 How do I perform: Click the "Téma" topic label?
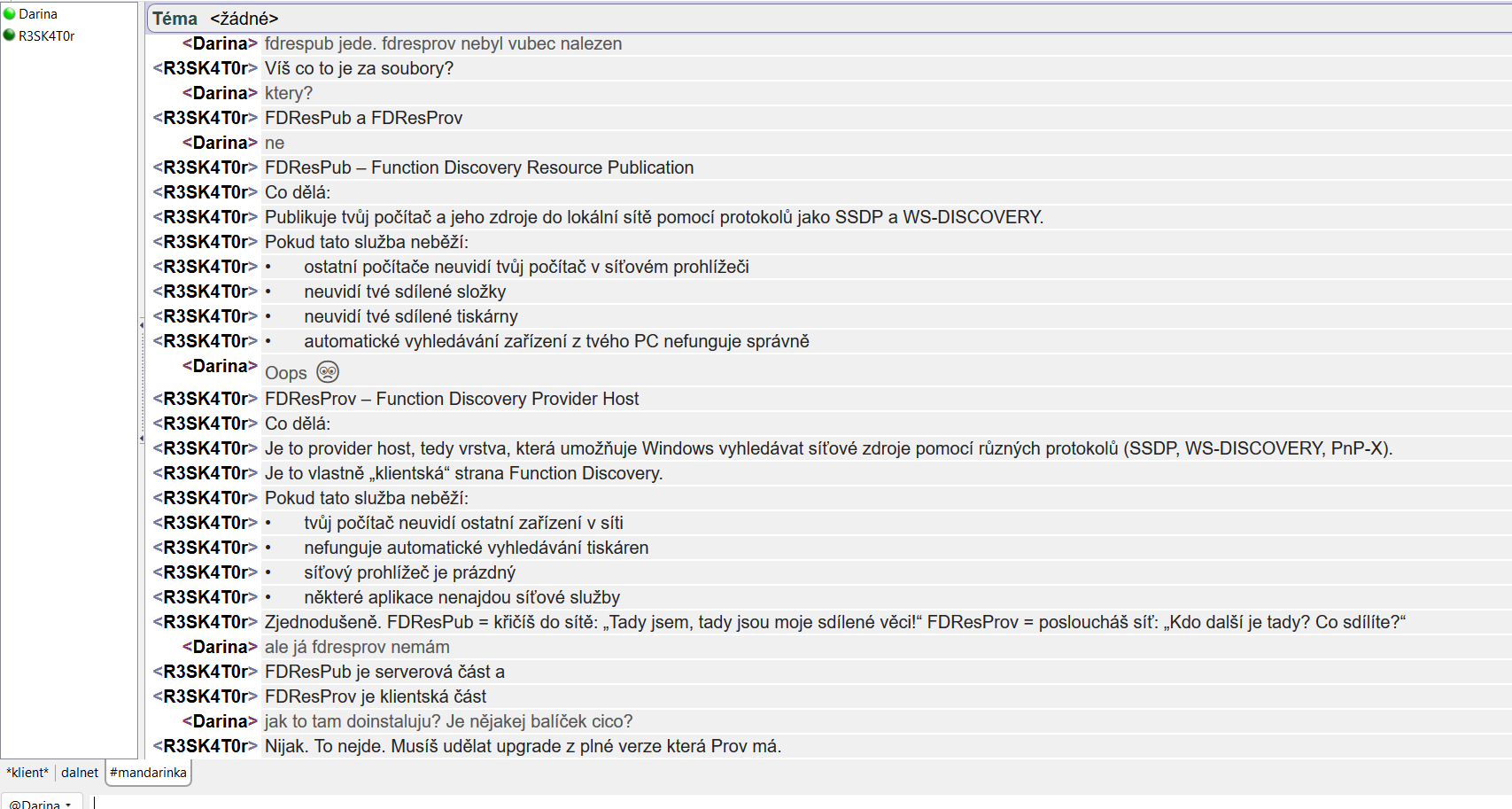pos(174,19)
